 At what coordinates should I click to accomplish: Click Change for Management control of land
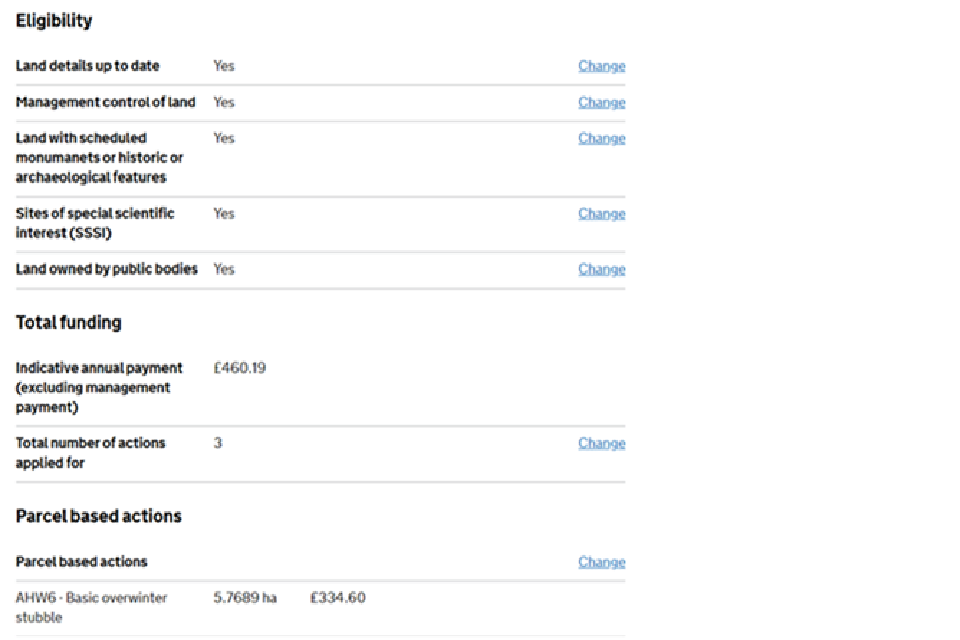point(601,102)
